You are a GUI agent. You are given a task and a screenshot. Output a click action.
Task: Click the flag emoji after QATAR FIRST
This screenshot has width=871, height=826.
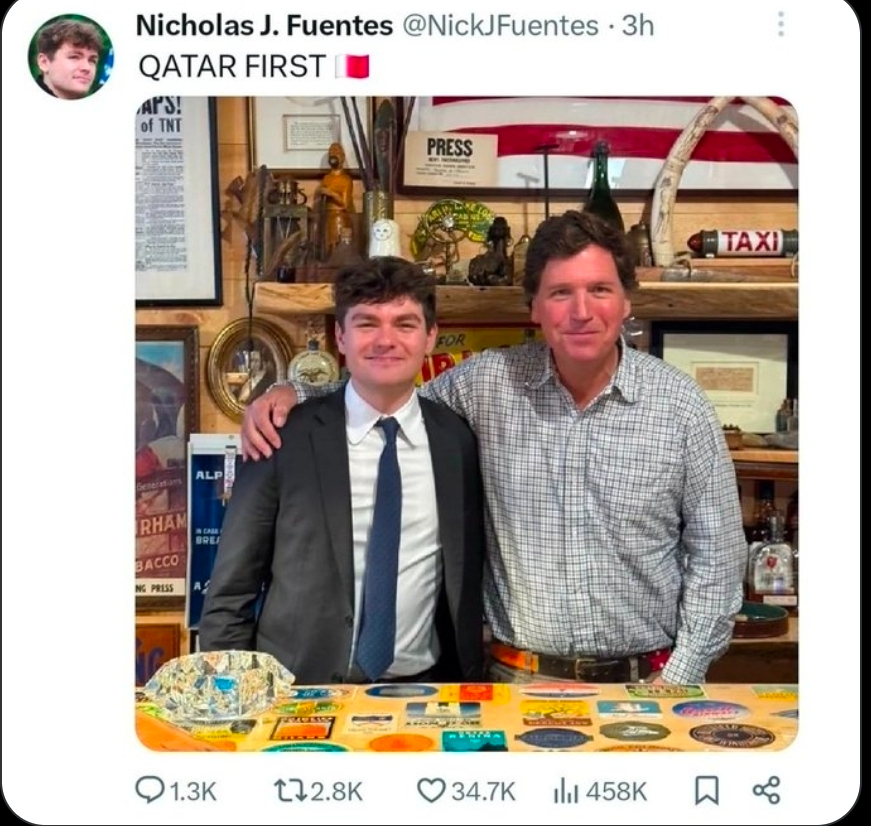(352, 66)
